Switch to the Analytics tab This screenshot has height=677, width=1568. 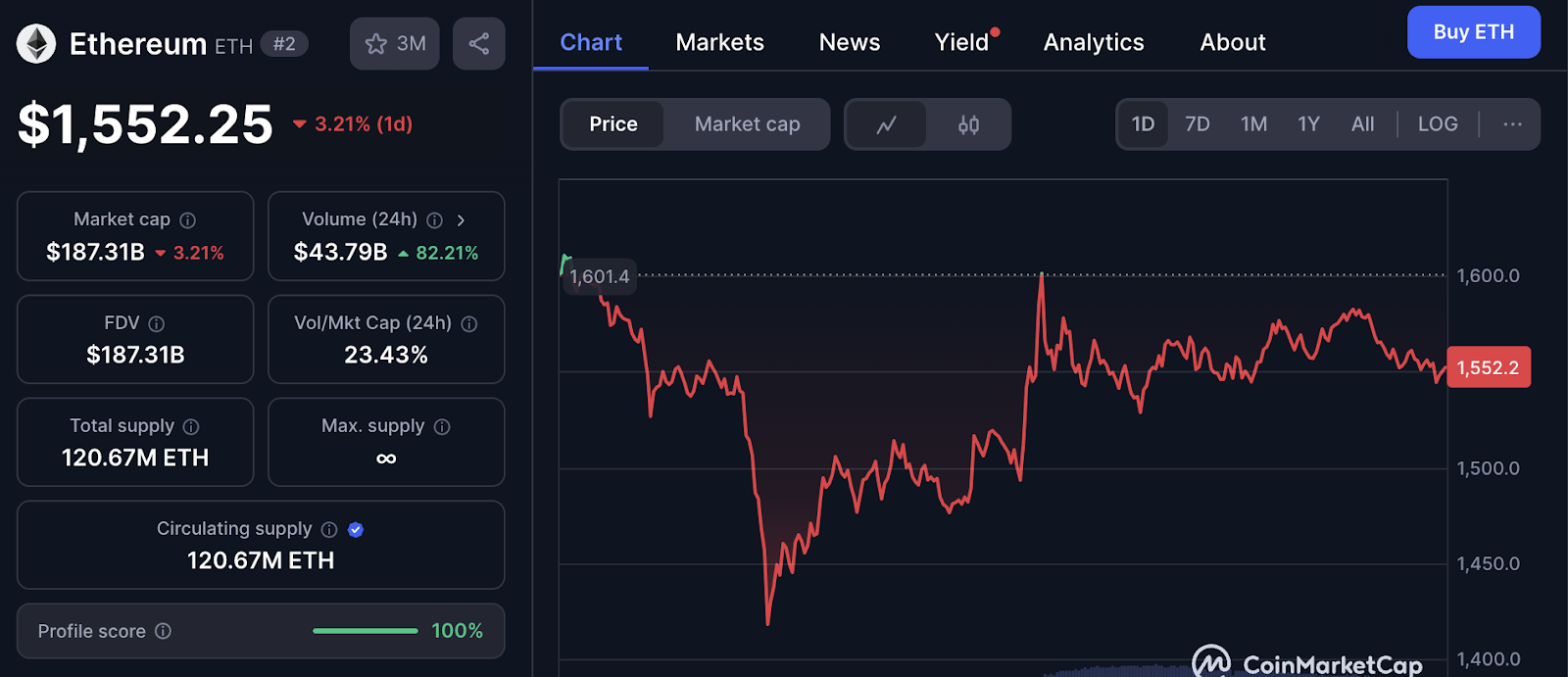[1094, 42]
